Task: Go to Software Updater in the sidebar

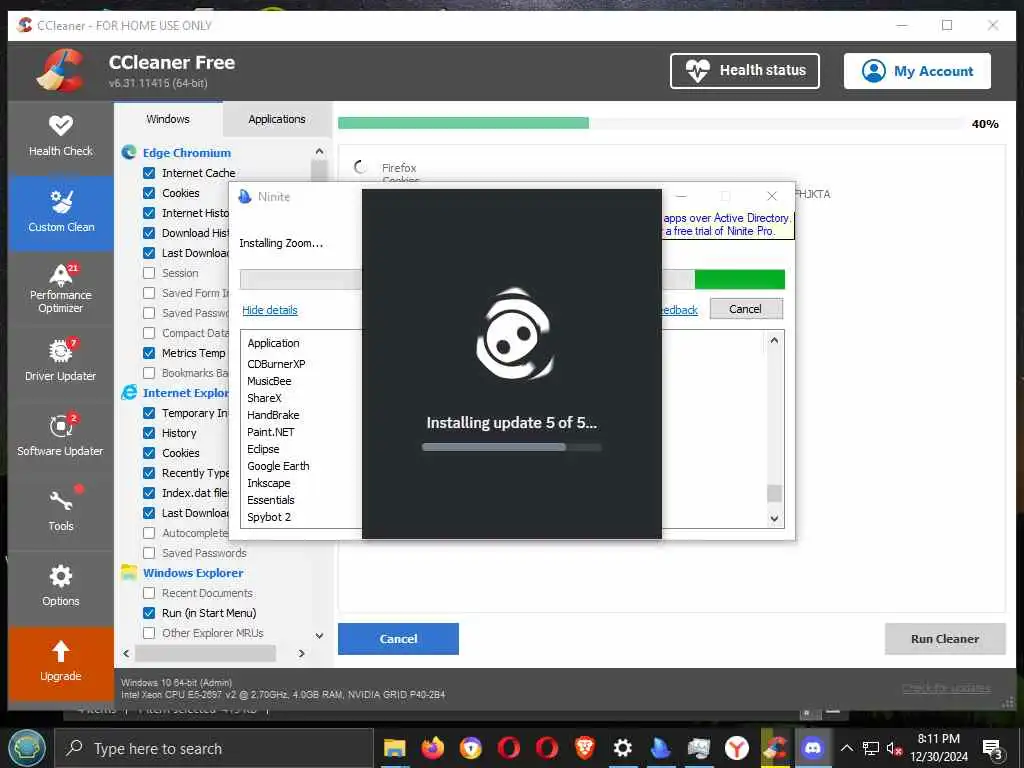Action: [61, 436]
